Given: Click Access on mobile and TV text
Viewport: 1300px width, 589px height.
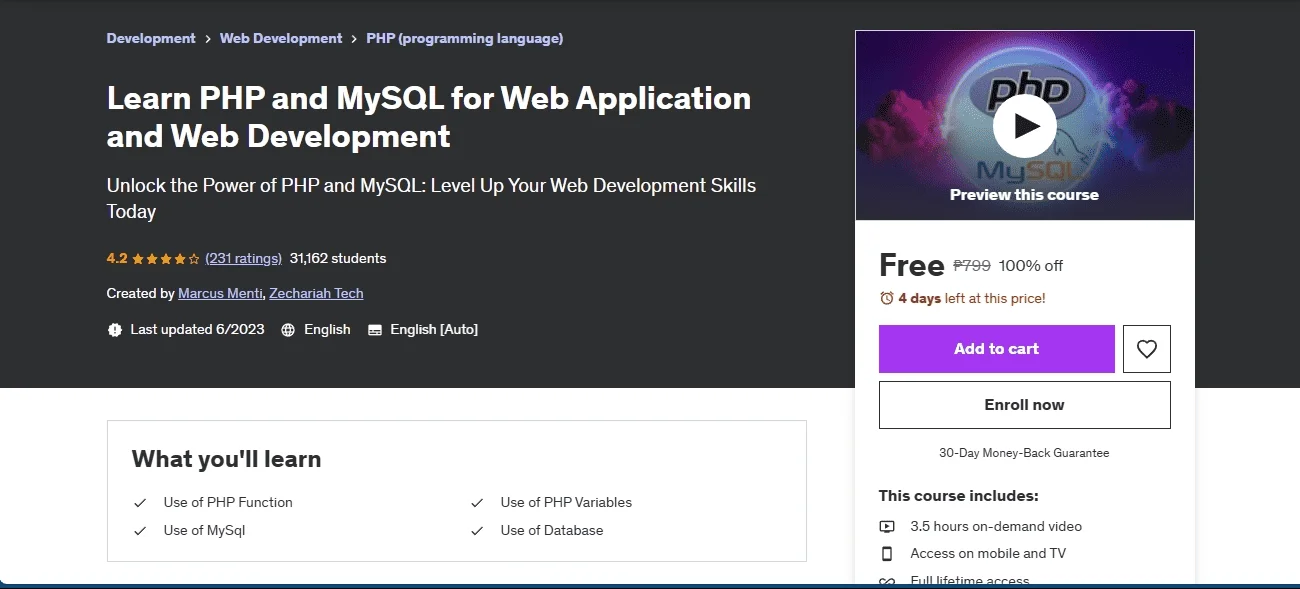Looking at the screenshot, I should pyautogui.click(x=988, y=553).
